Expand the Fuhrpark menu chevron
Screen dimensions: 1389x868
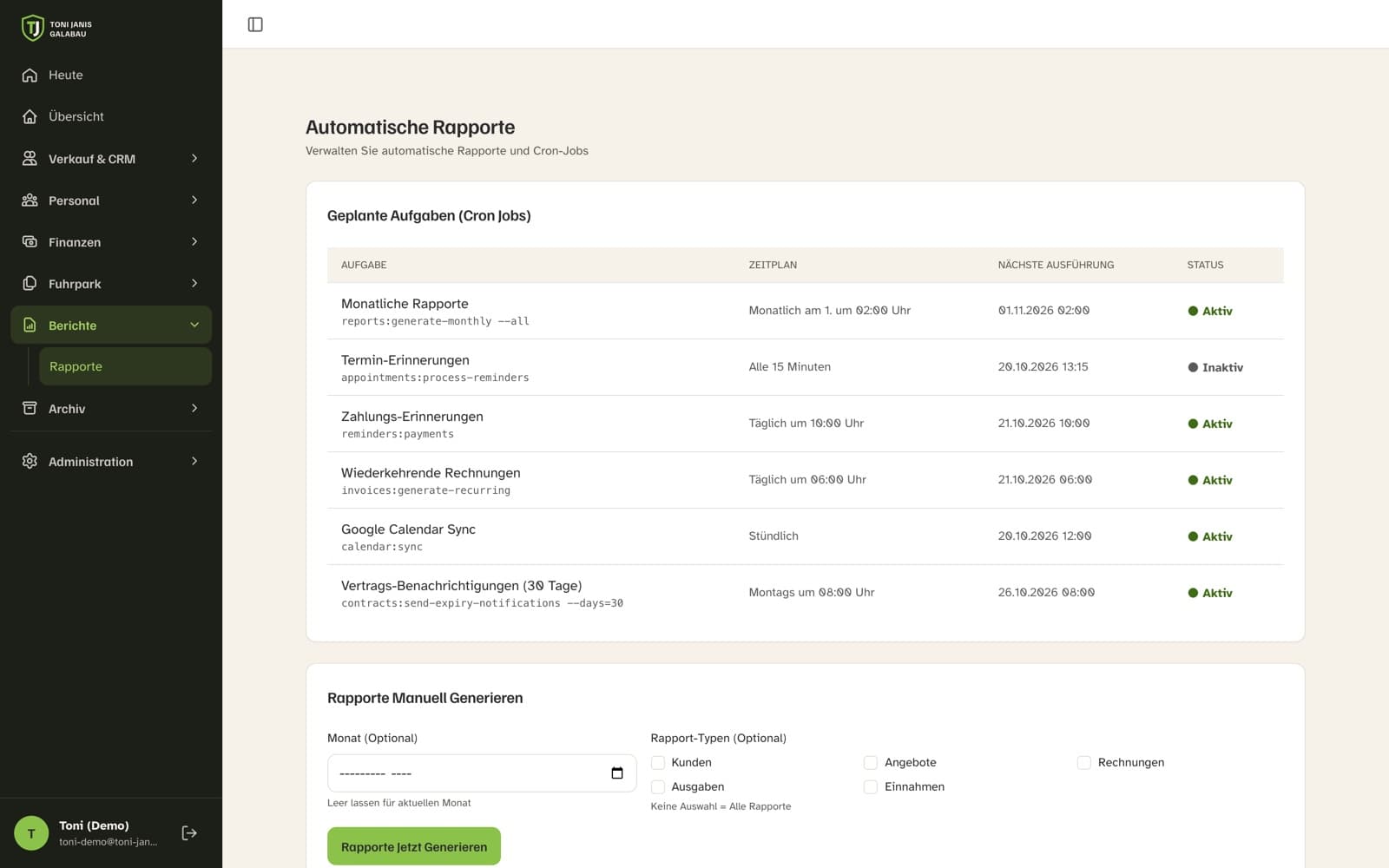[194, 284]
